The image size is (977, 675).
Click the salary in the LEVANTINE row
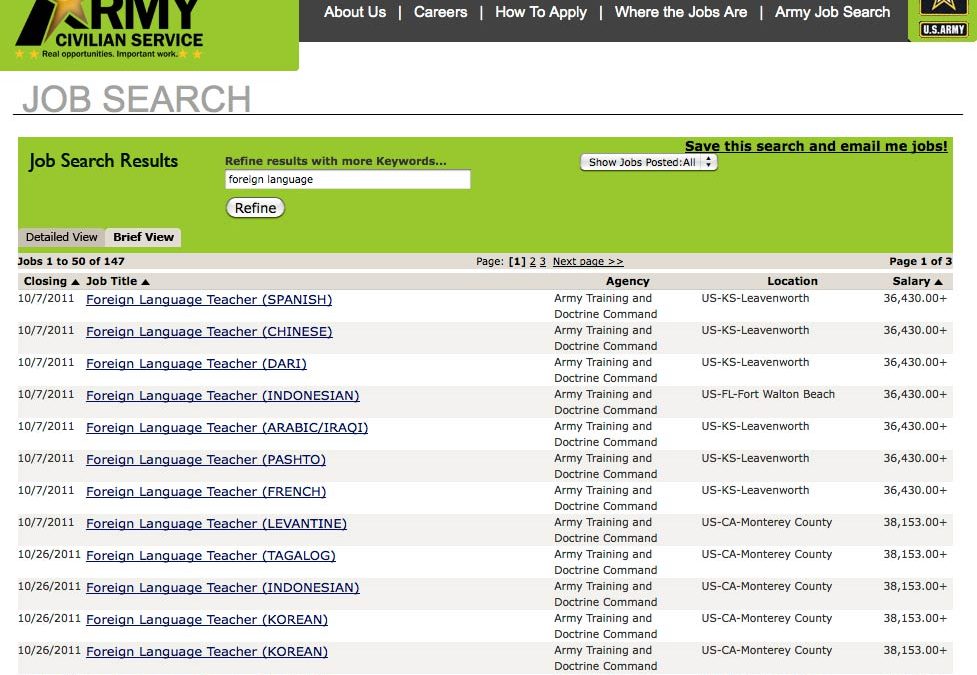click(915, 522)
